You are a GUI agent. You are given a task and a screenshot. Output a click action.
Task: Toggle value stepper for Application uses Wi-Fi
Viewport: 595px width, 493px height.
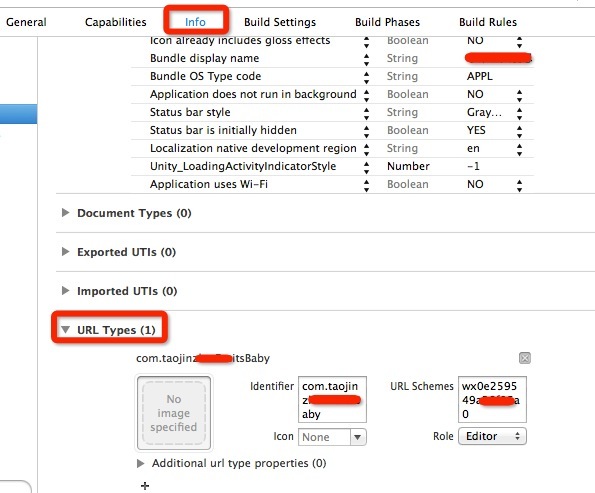[519, 185]
